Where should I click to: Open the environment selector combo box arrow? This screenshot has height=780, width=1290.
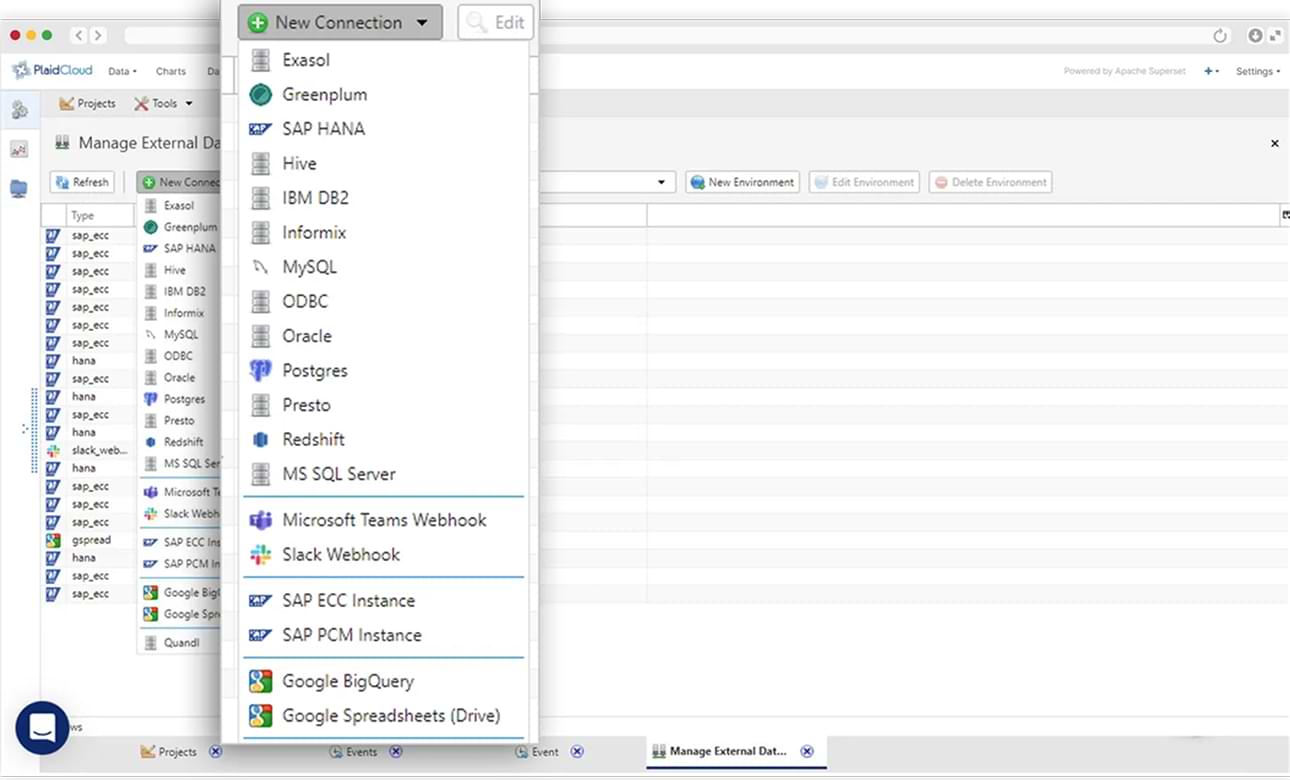coord(661,182)
